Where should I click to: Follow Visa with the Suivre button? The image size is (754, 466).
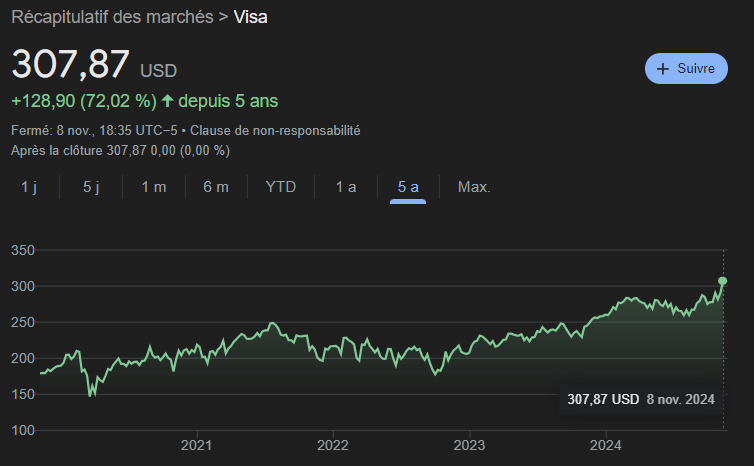[x=686, y=68]
